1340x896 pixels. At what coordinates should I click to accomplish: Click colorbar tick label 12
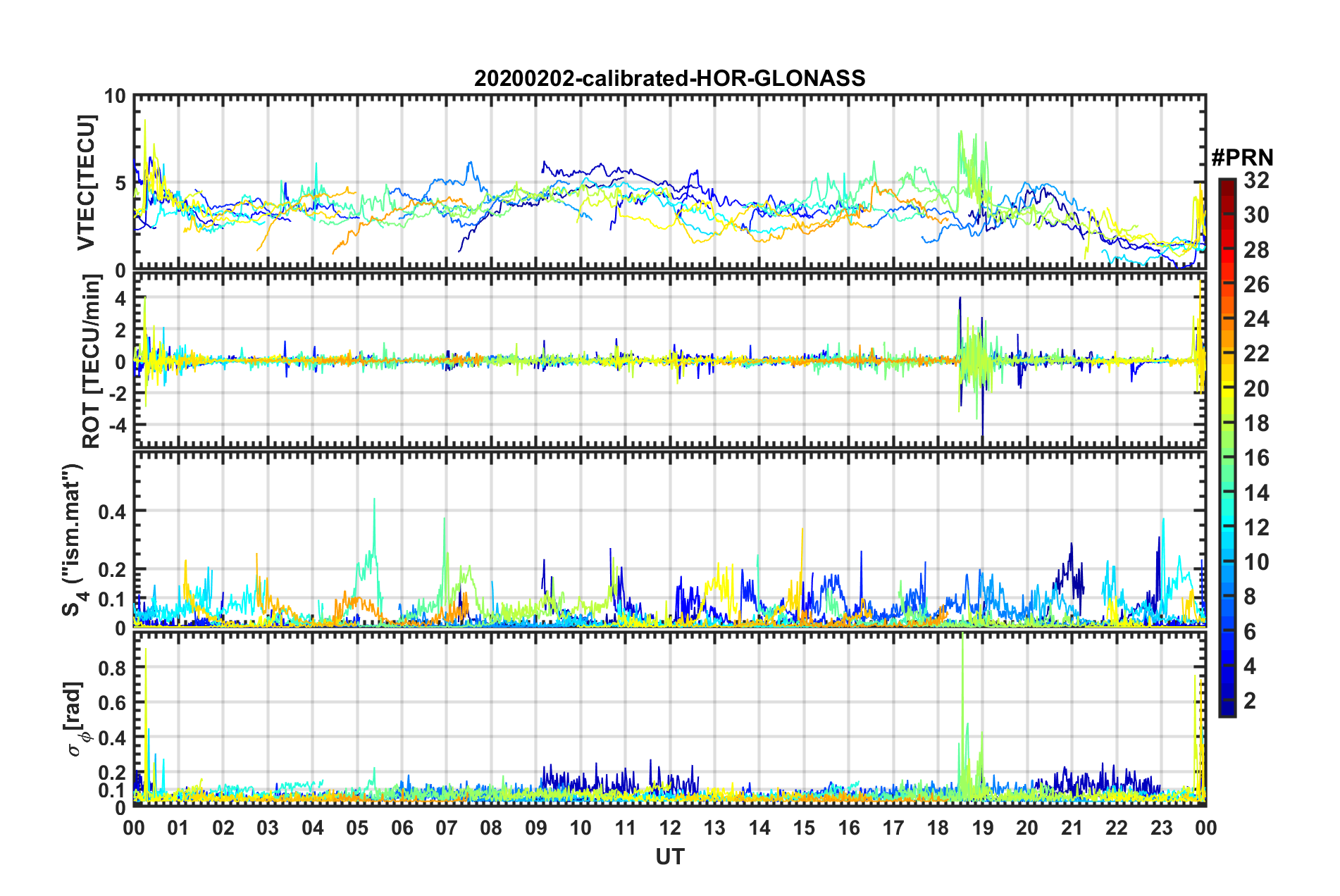click(1256, 528)
